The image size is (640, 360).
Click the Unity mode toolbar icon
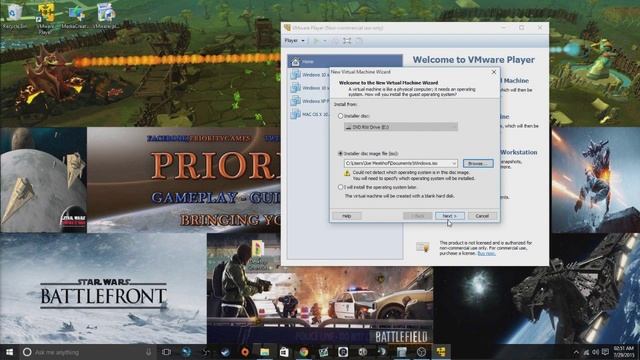pyautogui.click(x=359, y=41)
